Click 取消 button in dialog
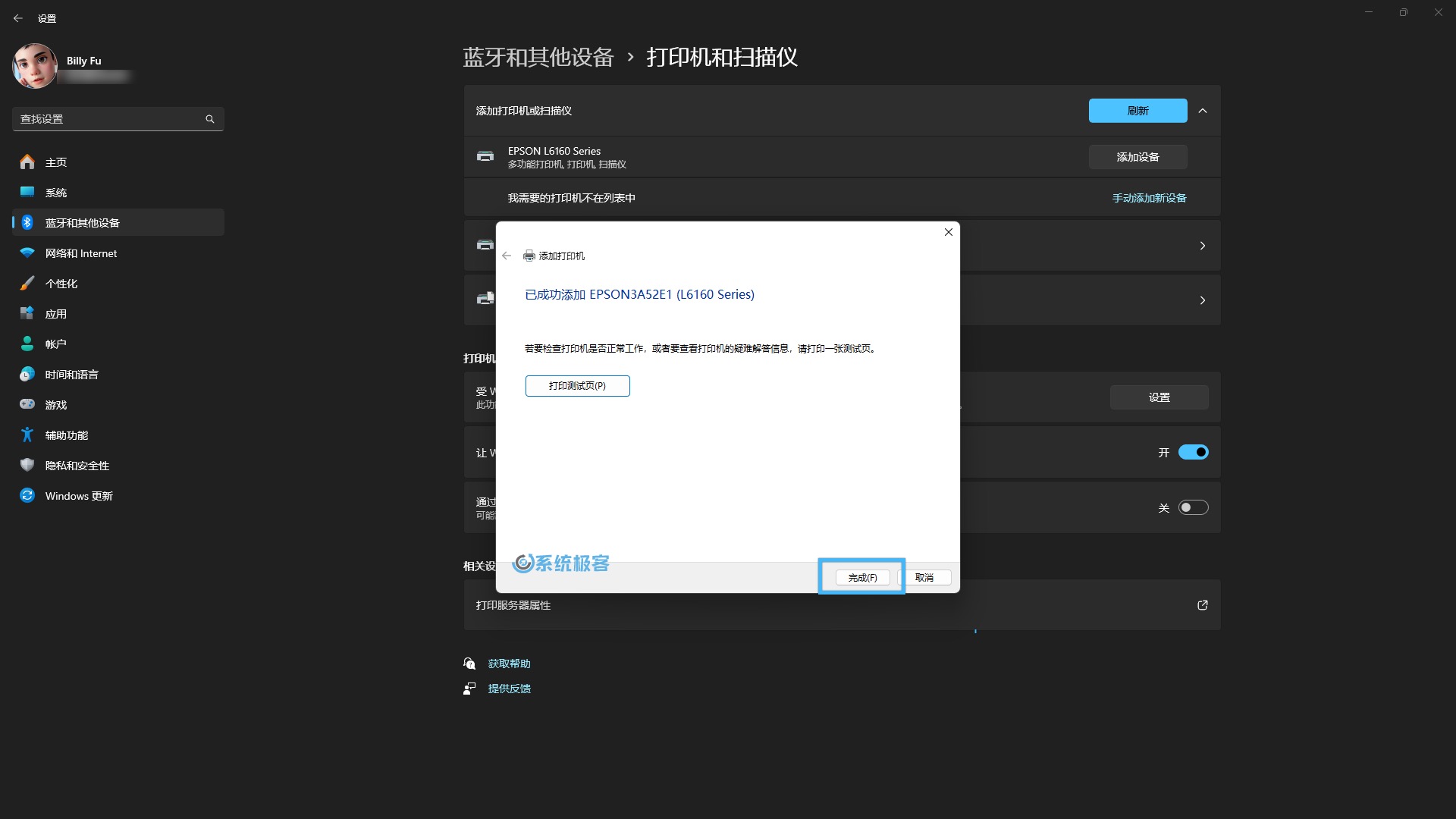 [924, 578]
